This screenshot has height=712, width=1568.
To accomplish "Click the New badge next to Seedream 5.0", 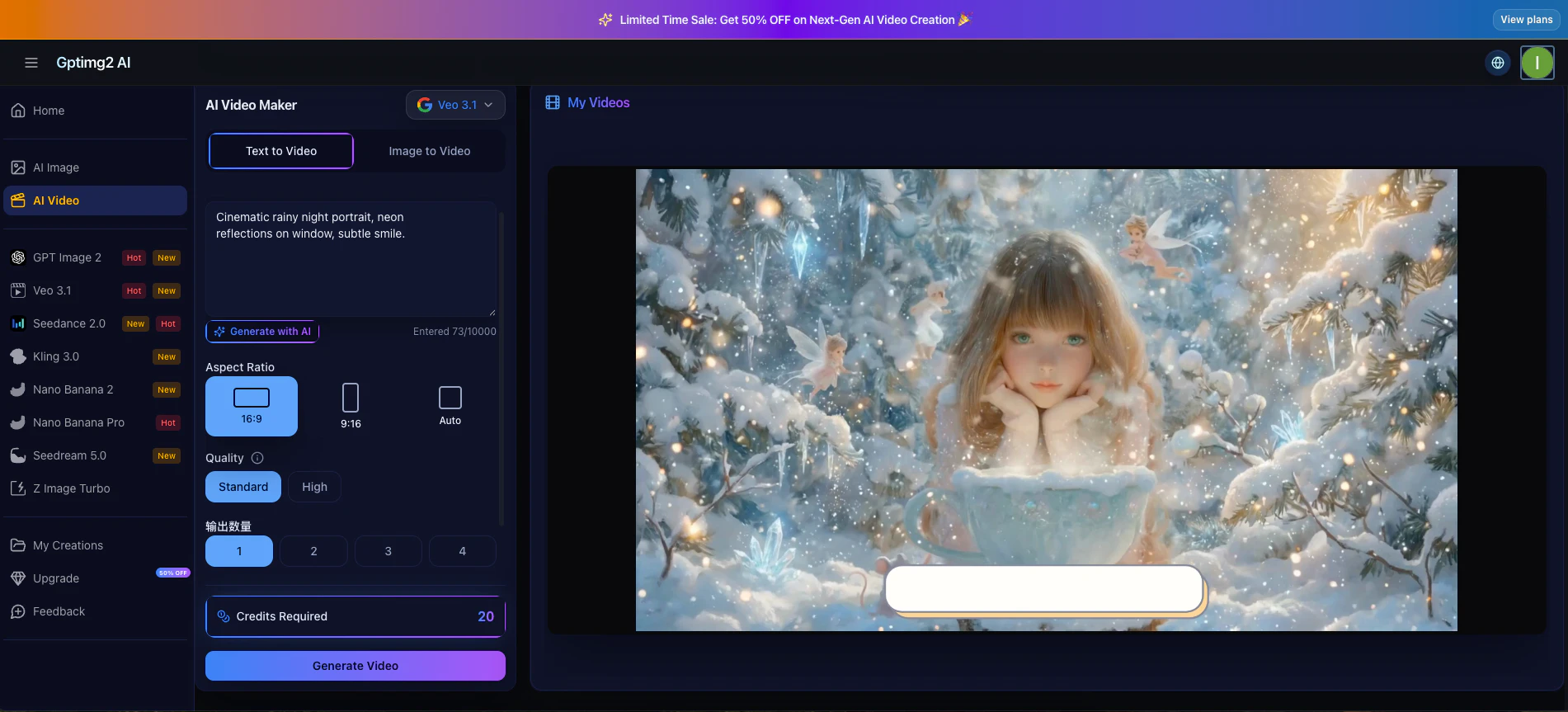I will tap(167, 455).
